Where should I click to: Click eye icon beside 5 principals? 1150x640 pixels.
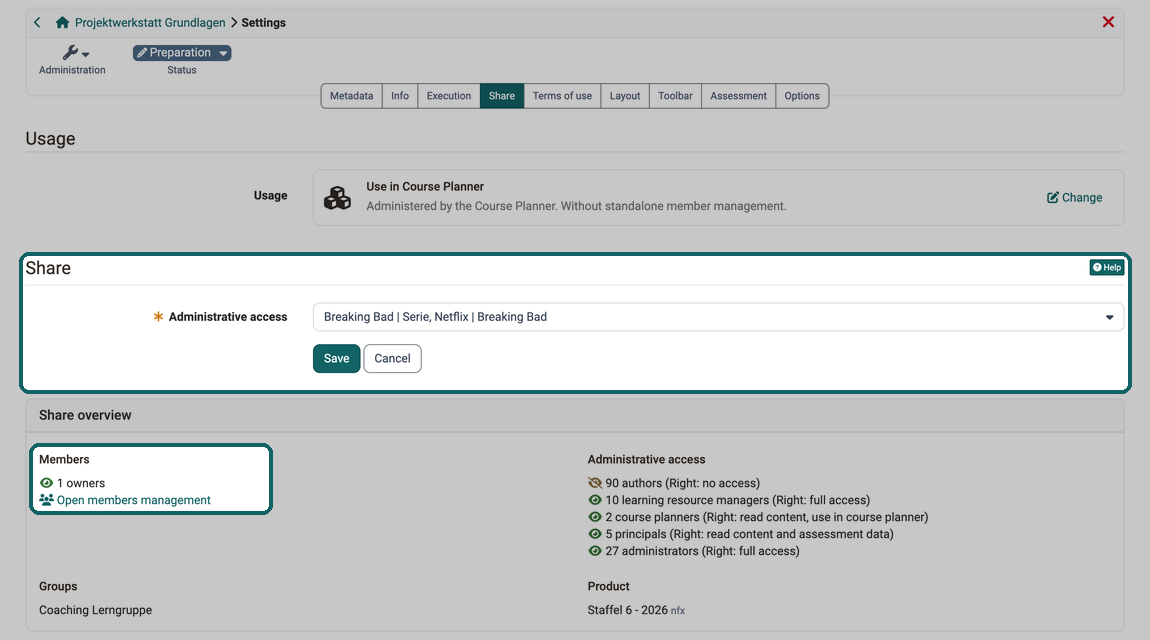point(595,534)
